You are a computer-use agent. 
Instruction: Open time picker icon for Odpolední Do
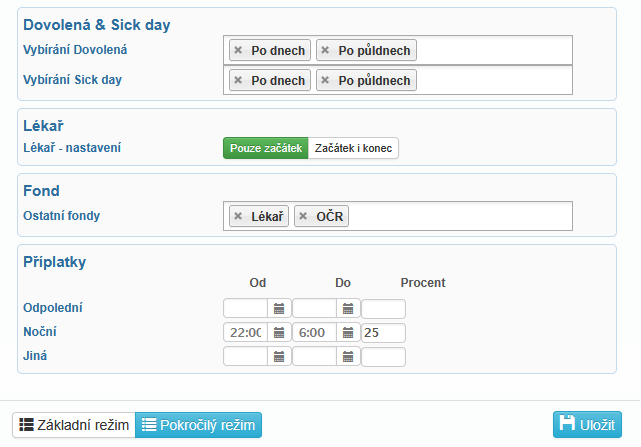[x=348, y=308]
